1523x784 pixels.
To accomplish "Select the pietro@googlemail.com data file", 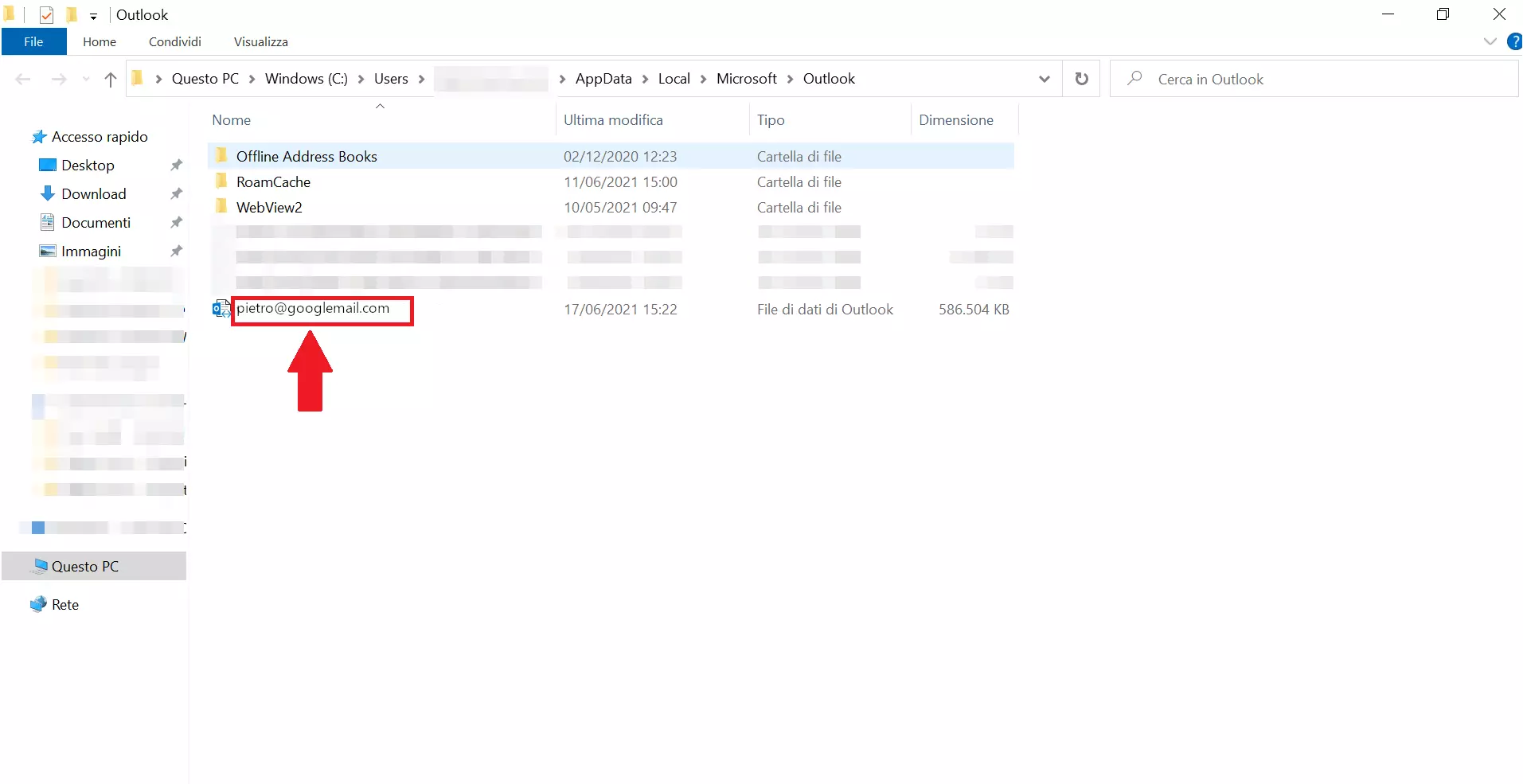I will 313,309.
